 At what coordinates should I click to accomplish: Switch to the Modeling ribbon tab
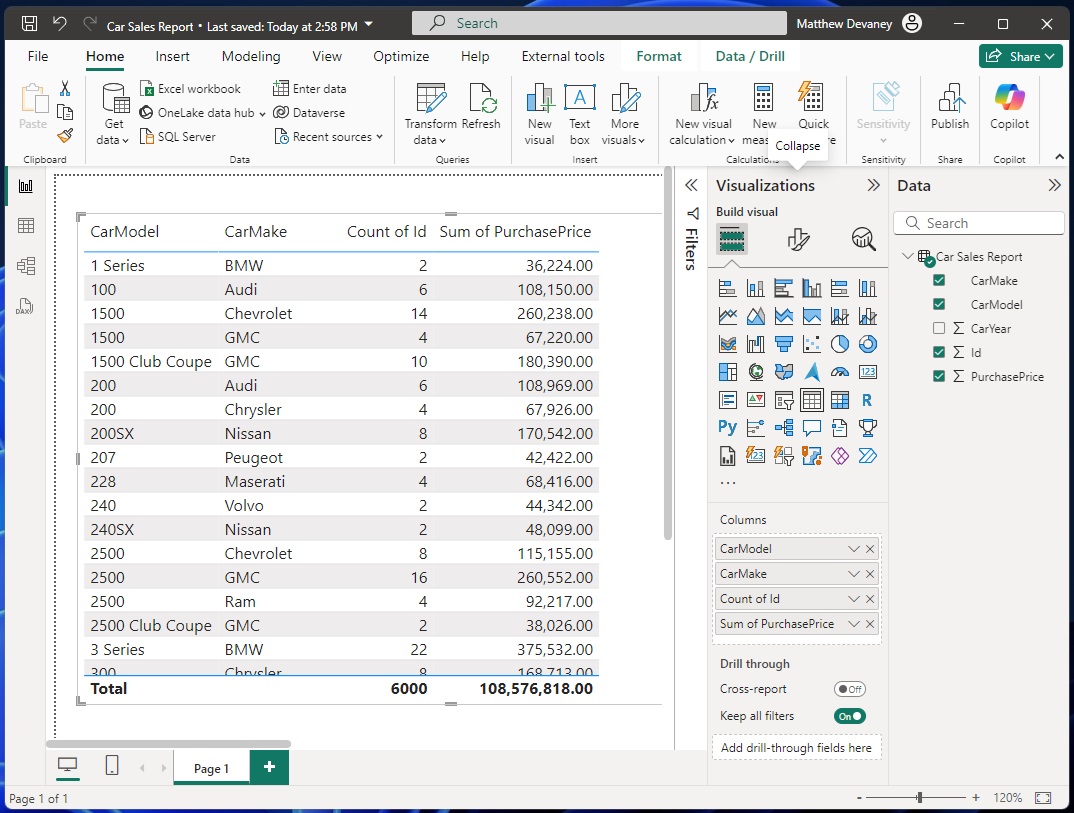tap(250, 56)
